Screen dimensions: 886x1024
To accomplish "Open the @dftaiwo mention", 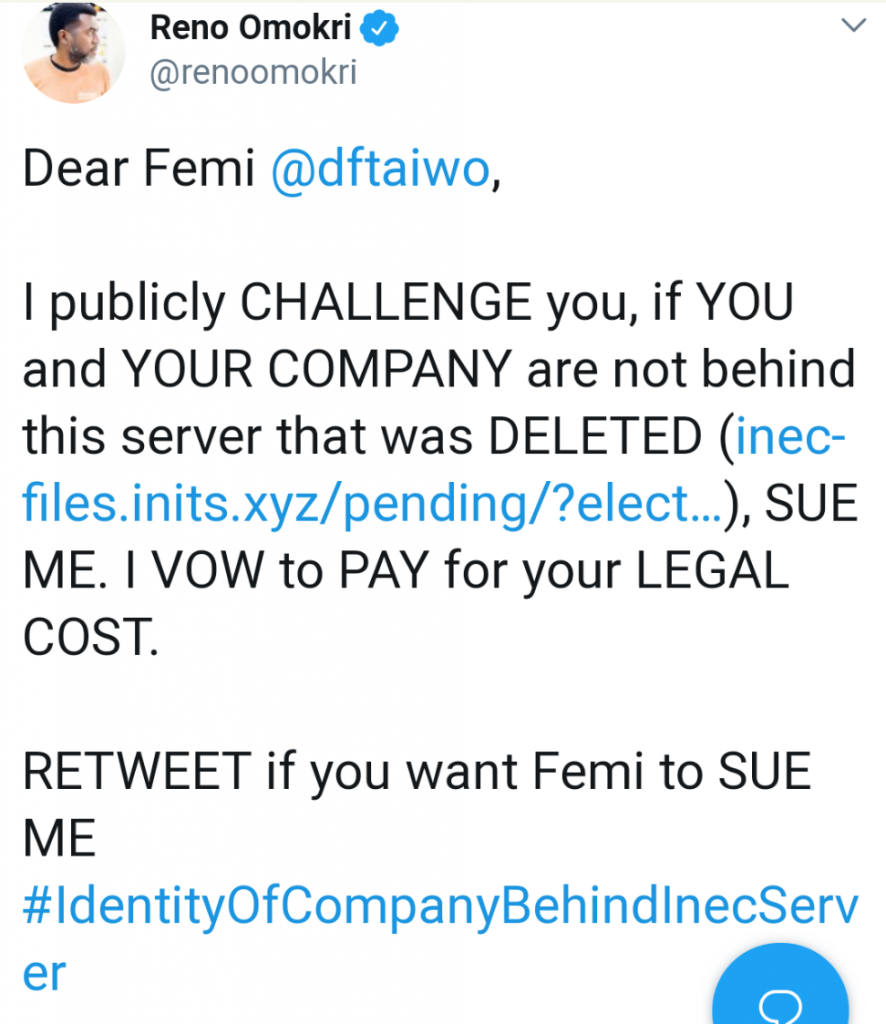I will click(x=379, y=171).
